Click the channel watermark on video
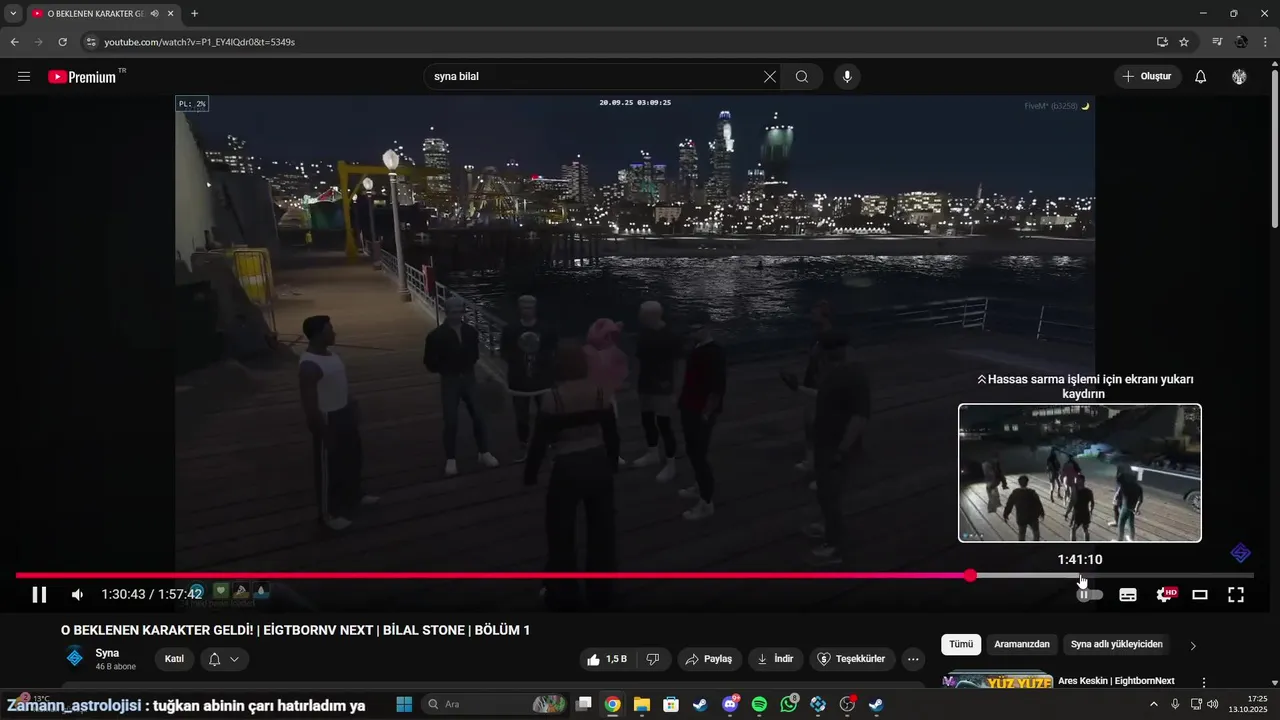The image size is (1280, 720). [1240, 553]
